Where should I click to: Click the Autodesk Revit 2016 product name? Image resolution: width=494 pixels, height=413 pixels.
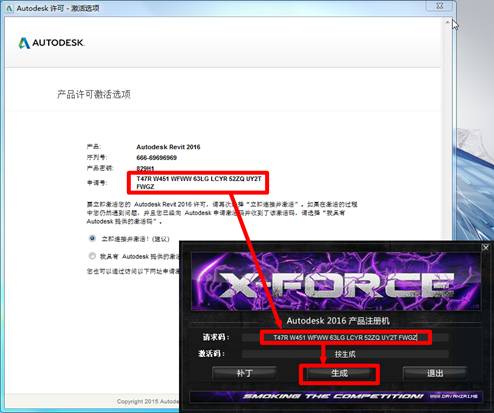pyautogui.click(x=168, y=147)
